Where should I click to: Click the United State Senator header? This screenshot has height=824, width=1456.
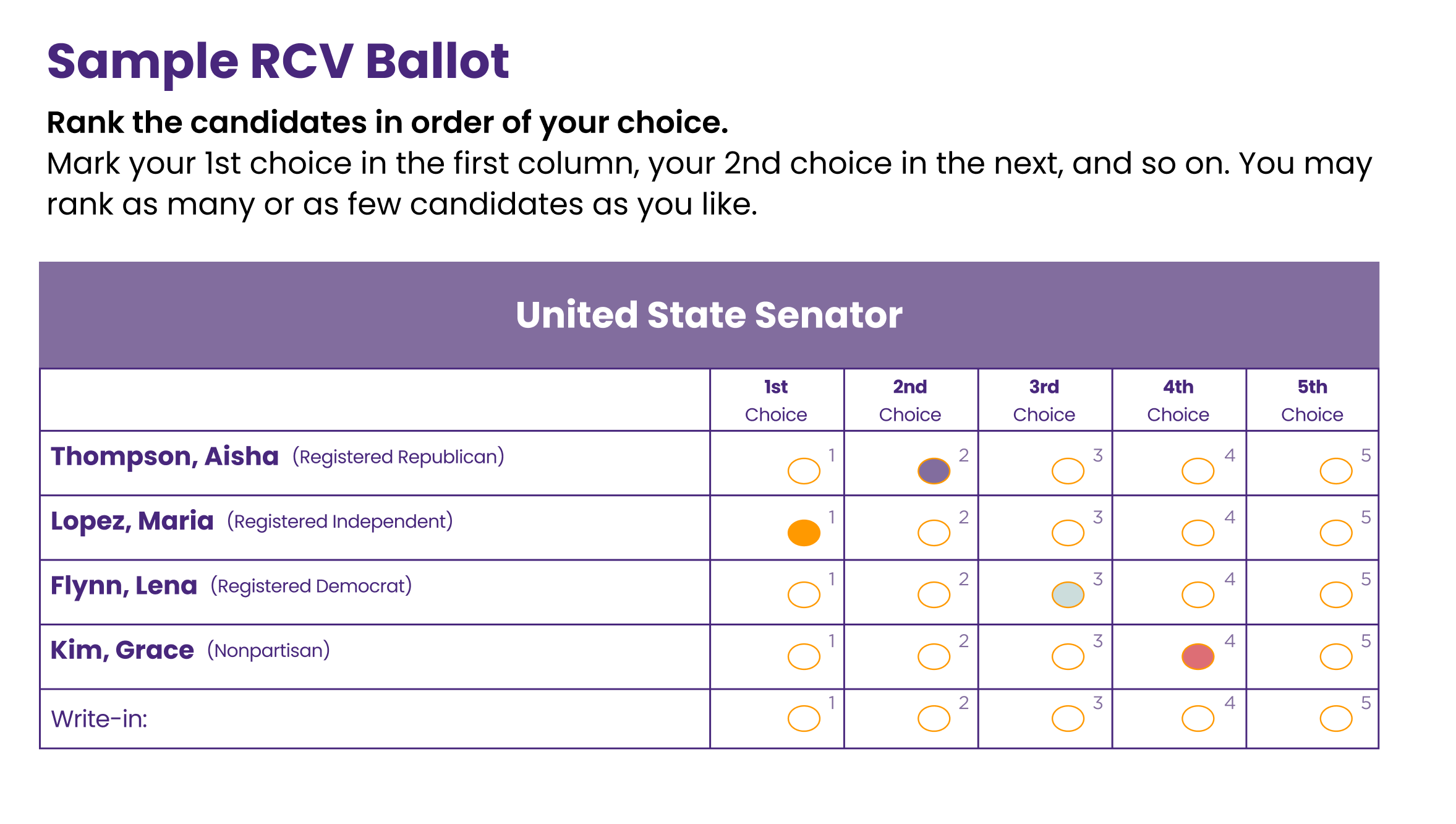pyautogui.click(x=709, y=315)
